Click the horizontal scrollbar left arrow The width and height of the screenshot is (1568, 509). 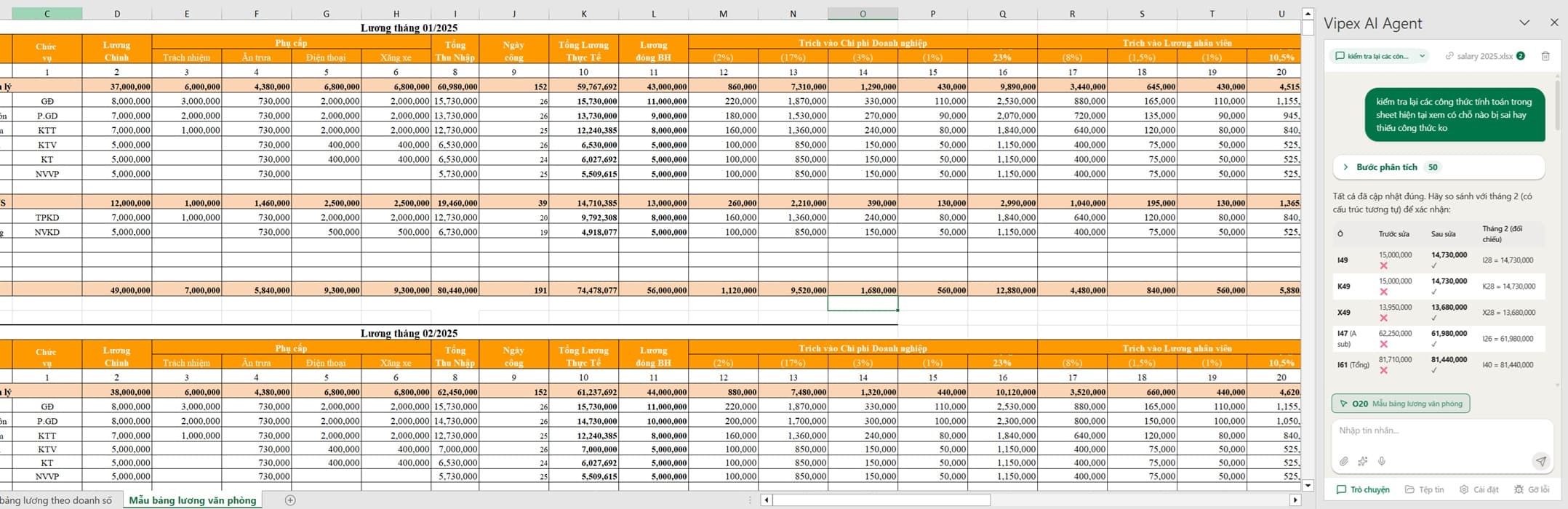(765, 500)
